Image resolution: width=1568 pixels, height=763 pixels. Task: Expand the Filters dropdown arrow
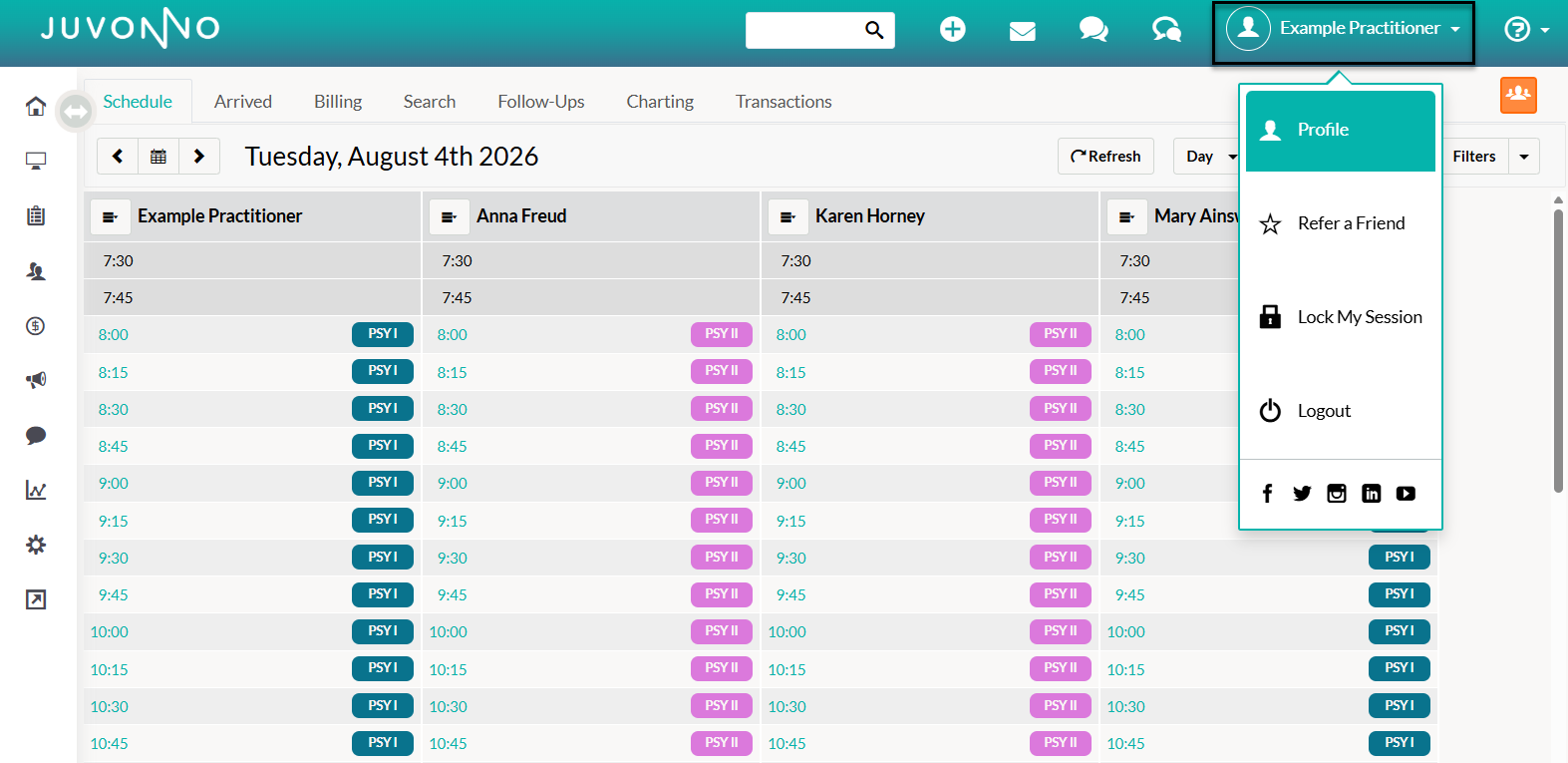click(x=1524, y=157)
